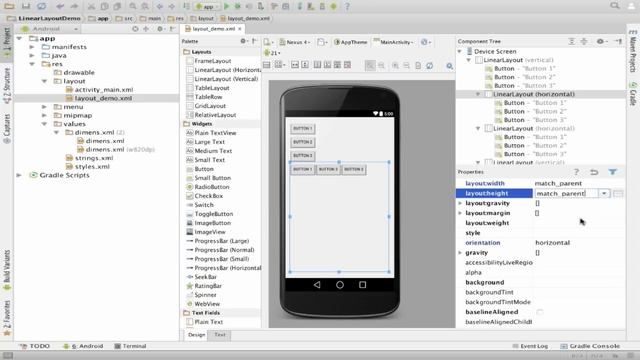Viewport: 640px width, 360px height.
Task: Open the Terminal tool window
Action: click(x=130, y=346)
